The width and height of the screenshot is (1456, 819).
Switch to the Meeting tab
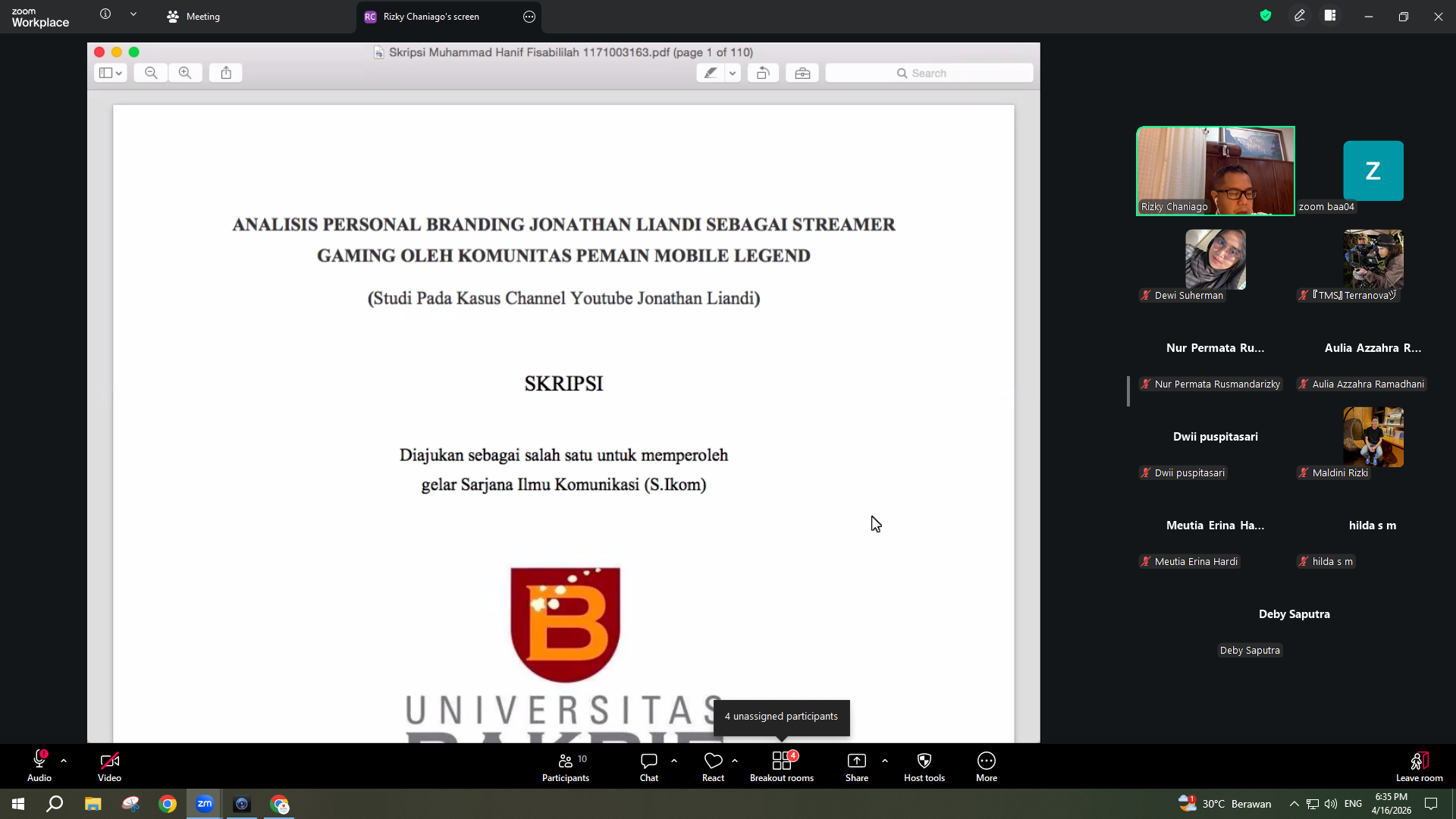pyautogui.click(x=193, y=17)
